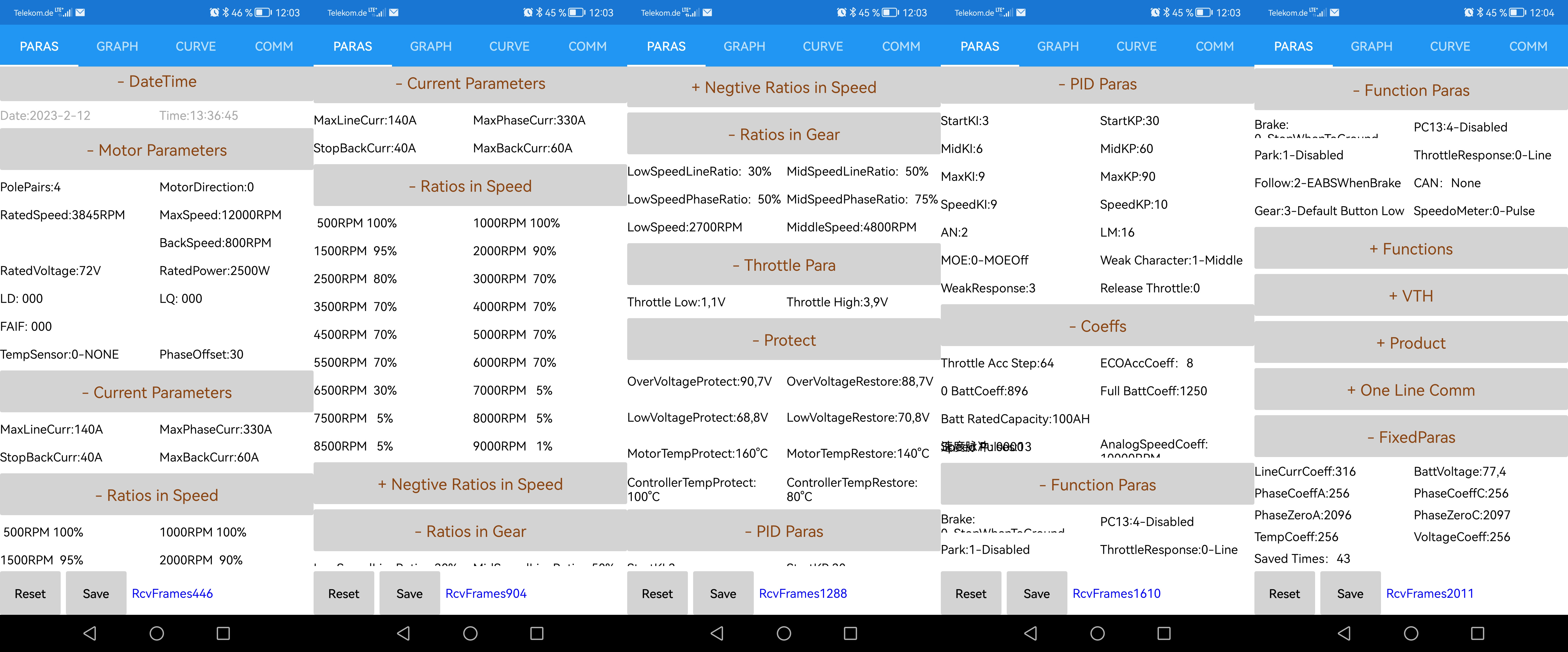Tap the back arrow below RcvFrames2011
The height and width of the screenshot is (652, 1568).
click(1344, 634)
